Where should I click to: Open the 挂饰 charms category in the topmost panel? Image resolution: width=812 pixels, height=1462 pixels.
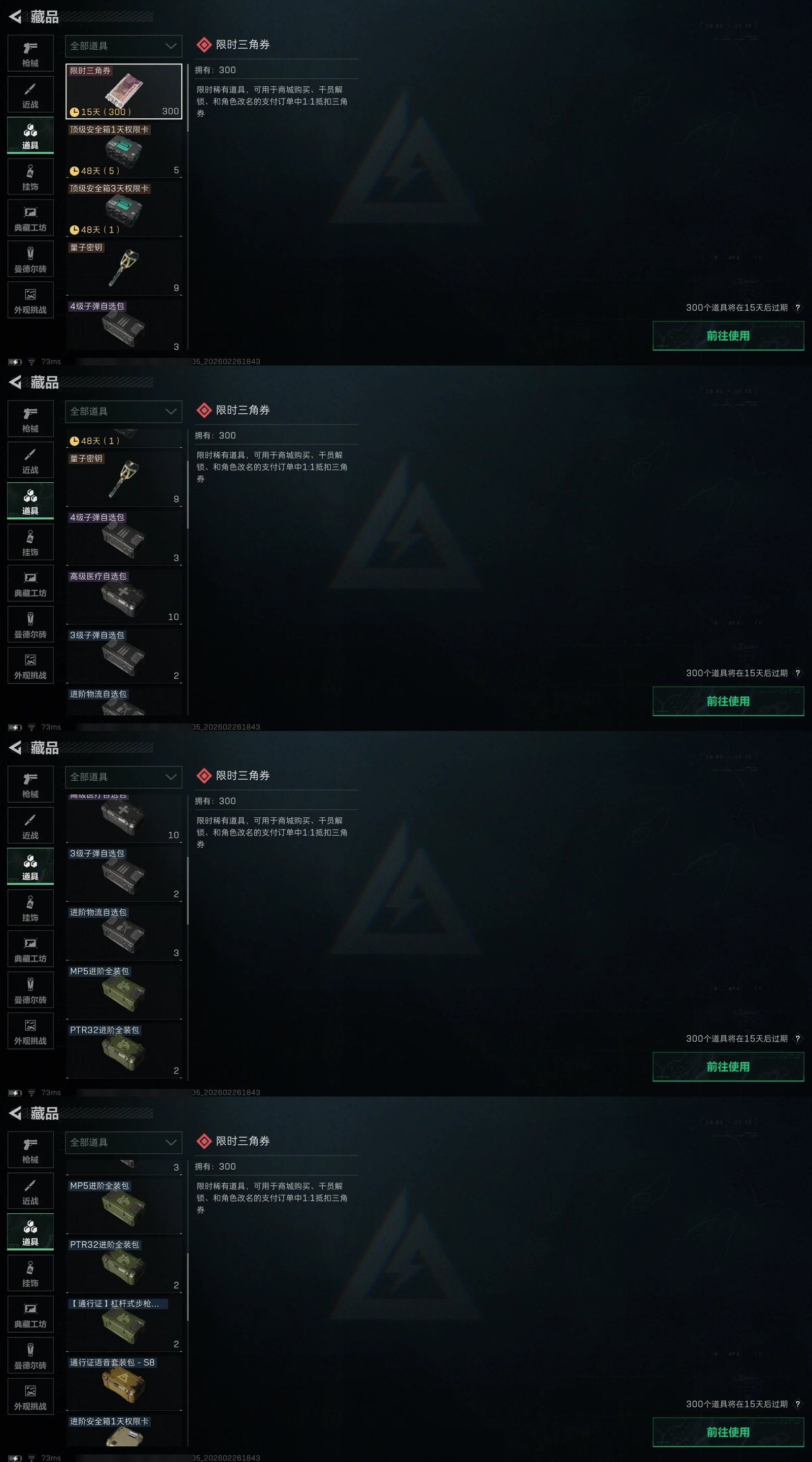click(30, 177)
